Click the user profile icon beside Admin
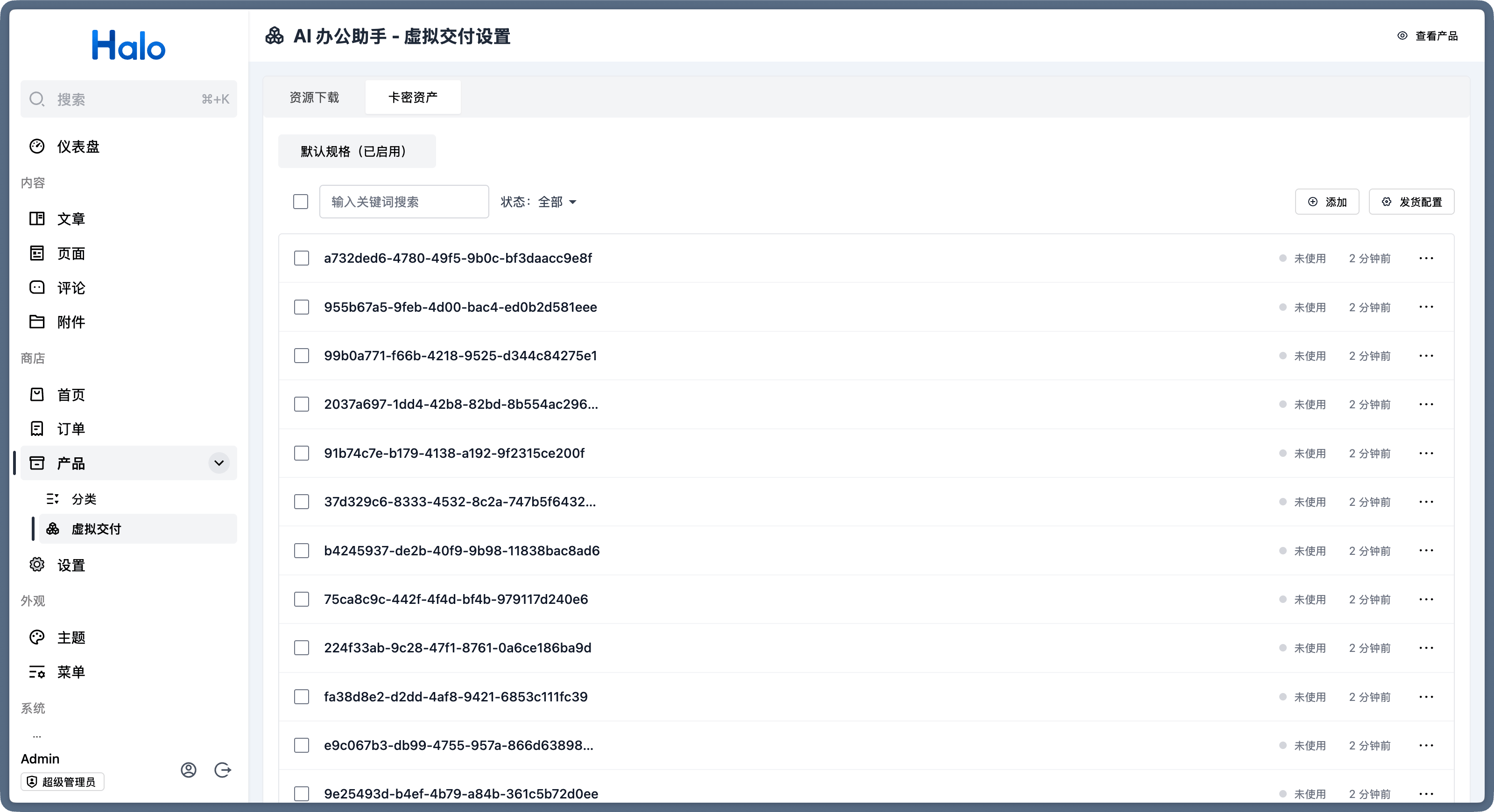This screenshot has height=812, width=1494. [x=189, y=770]
